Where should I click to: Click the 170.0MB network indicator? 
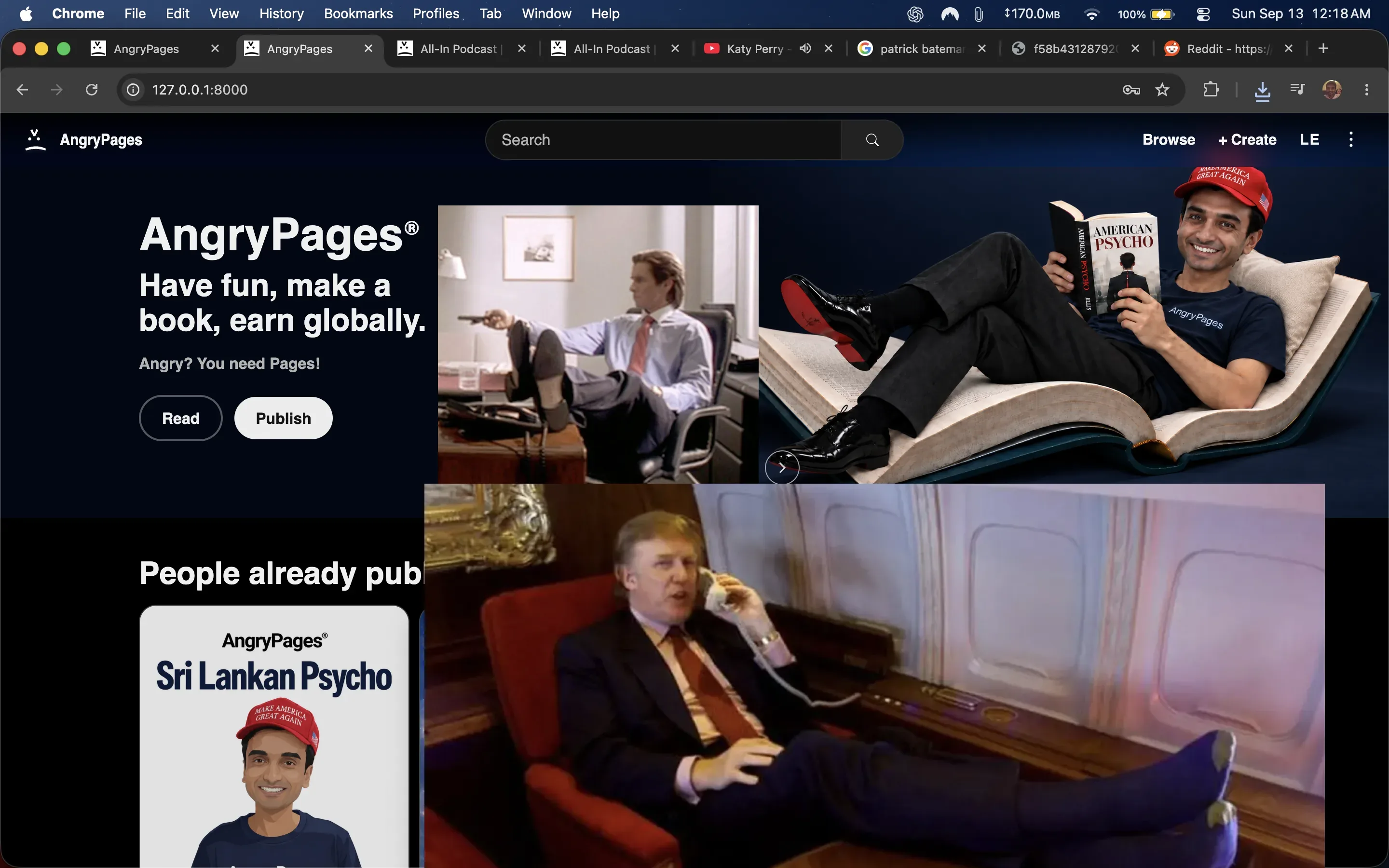pos(1032,14)
